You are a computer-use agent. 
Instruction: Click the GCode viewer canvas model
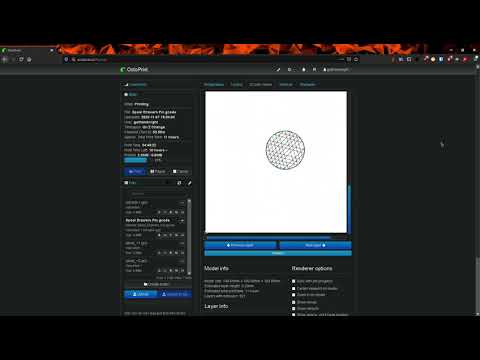(x=285, y=150)
